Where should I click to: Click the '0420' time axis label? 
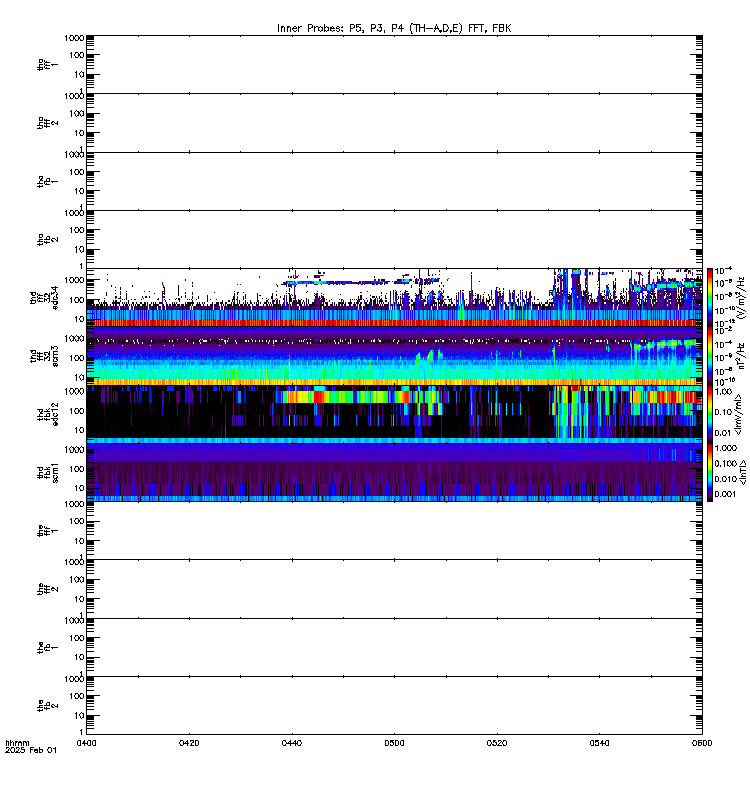(x=189, y=743)
